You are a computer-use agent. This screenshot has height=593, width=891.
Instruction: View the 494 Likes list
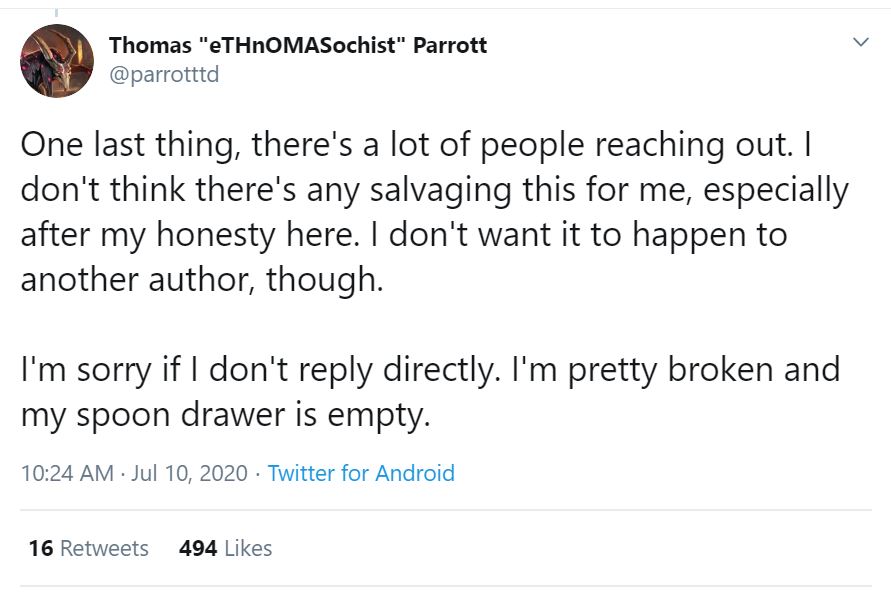click(225, 548)
